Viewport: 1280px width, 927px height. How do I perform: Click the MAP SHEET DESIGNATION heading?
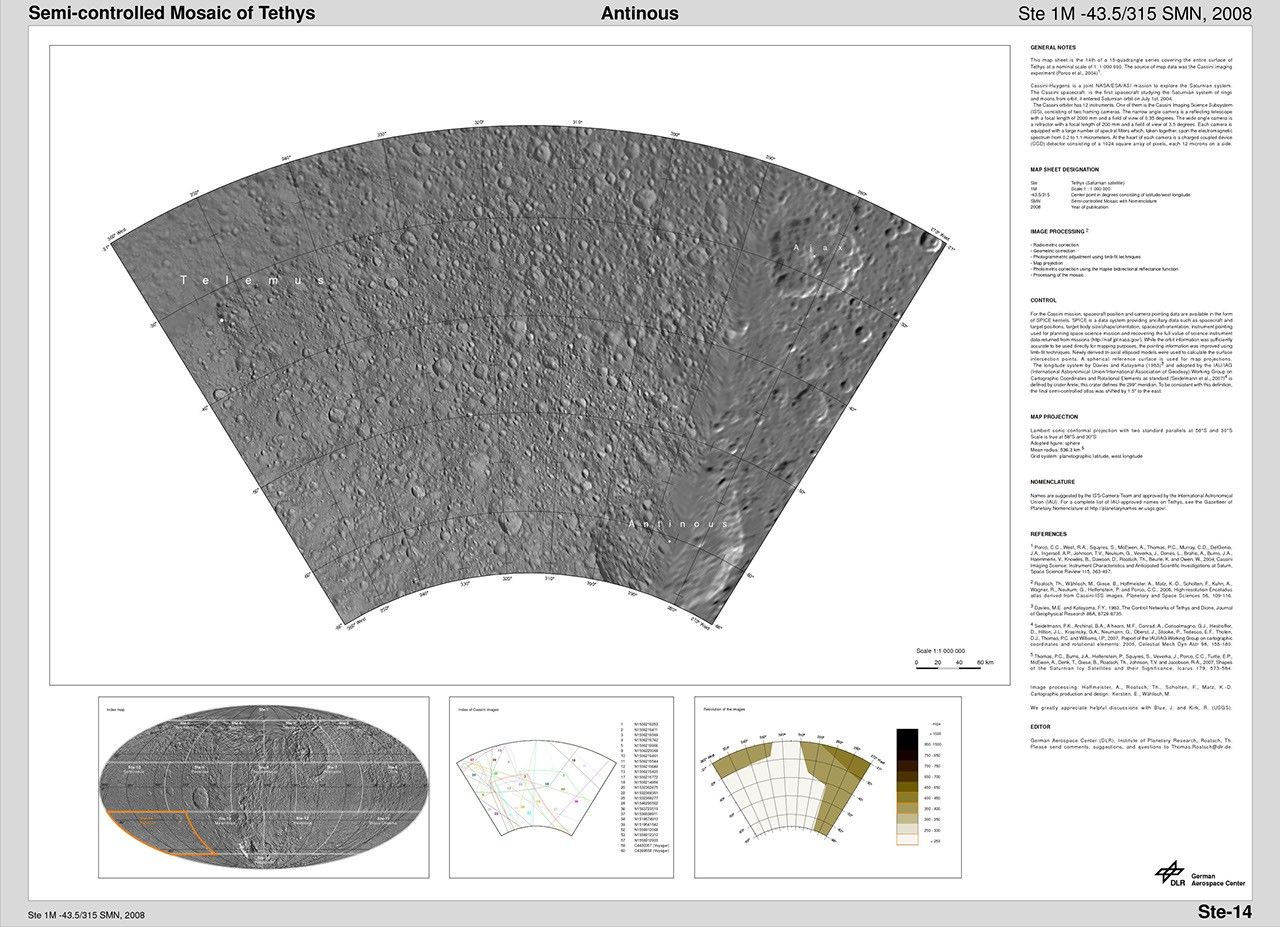1066,170
